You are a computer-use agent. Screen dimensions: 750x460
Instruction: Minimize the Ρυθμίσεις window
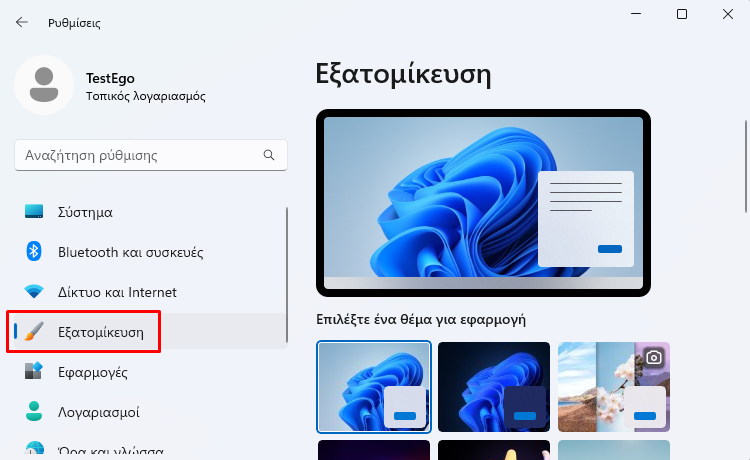(636, 14)
